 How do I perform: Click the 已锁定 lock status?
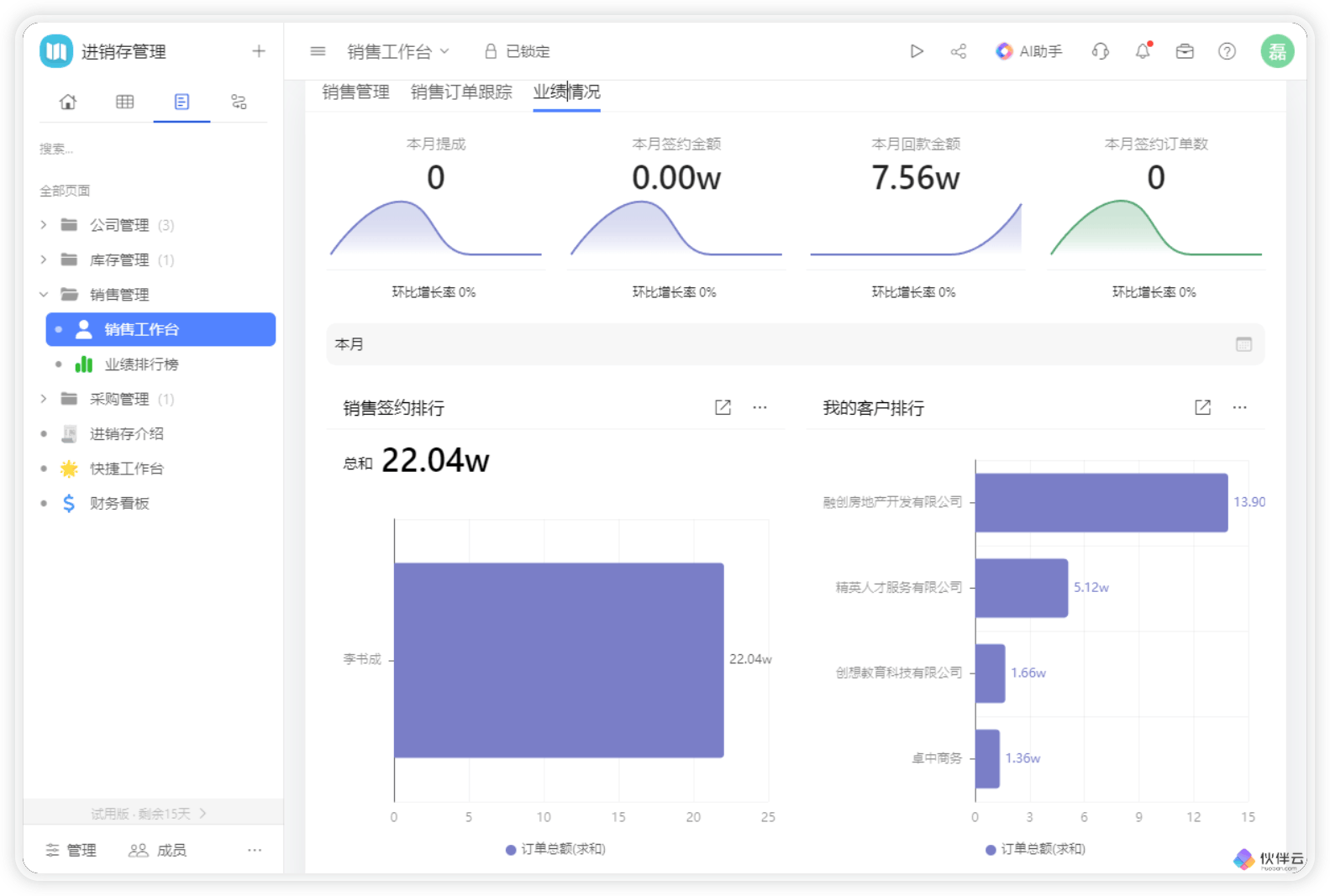(518, 51)
